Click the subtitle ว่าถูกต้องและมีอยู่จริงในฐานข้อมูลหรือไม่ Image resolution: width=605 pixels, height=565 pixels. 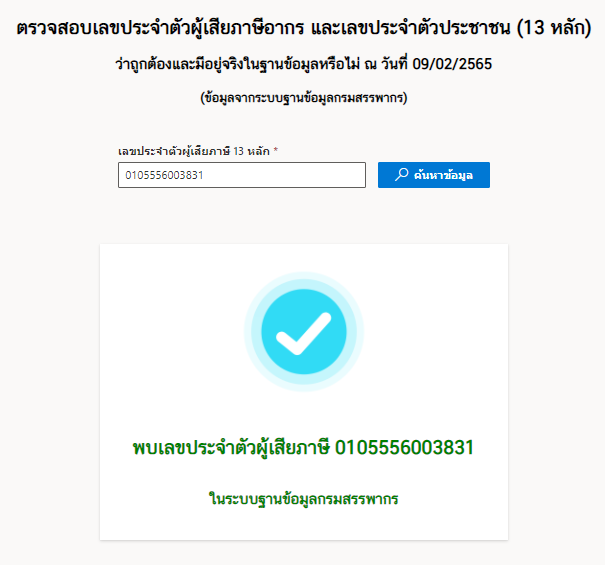point(237,64)
